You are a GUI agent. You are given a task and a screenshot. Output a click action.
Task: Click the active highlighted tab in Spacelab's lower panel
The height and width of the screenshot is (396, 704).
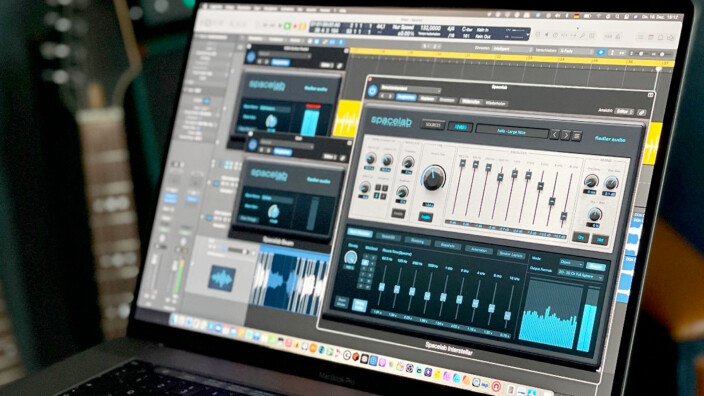(x=360, y=233)
